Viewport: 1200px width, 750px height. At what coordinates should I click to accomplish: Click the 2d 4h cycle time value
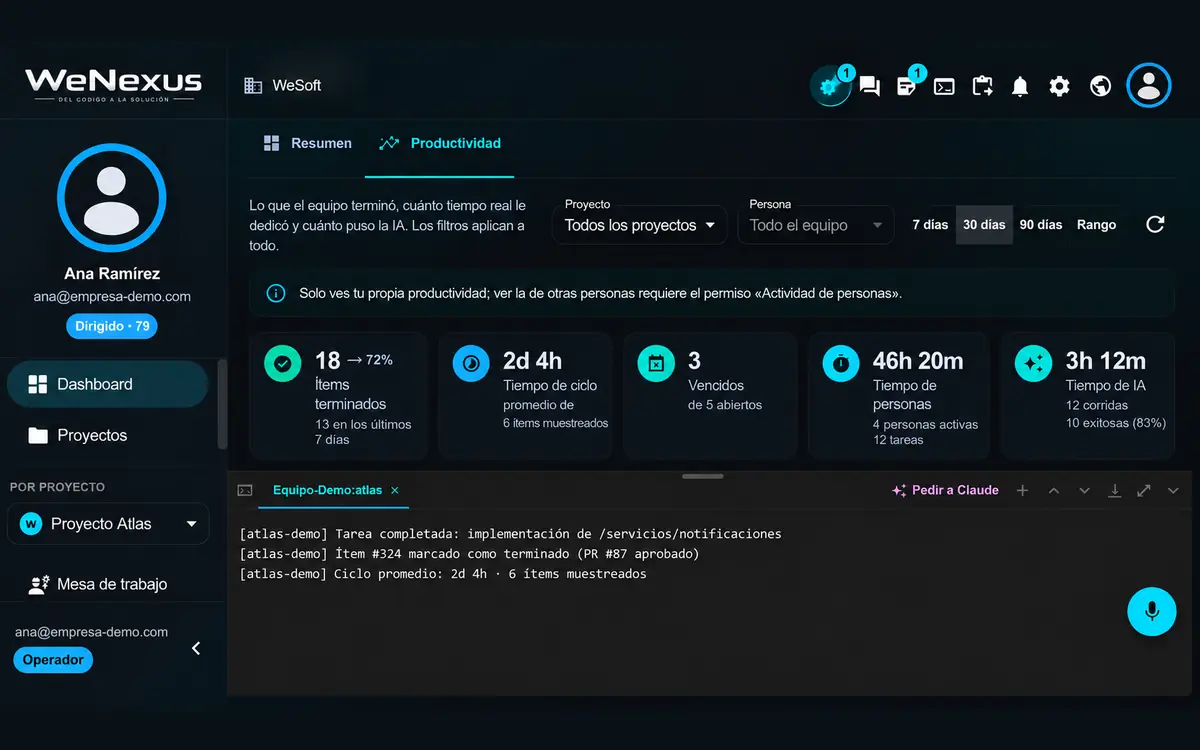coord(532,360)
